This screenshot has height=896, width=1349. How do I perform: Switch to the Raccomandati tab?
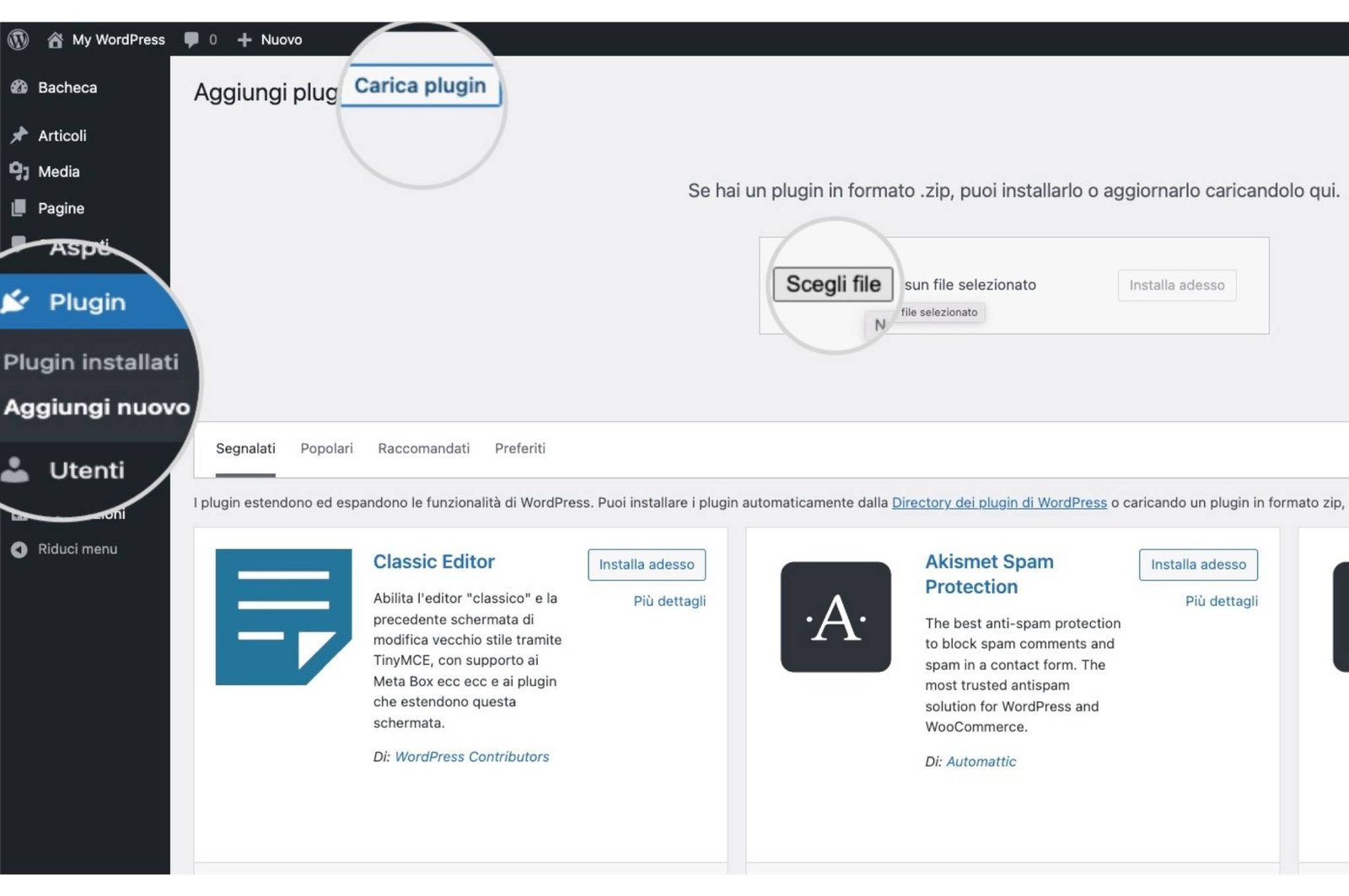[424, 448]
